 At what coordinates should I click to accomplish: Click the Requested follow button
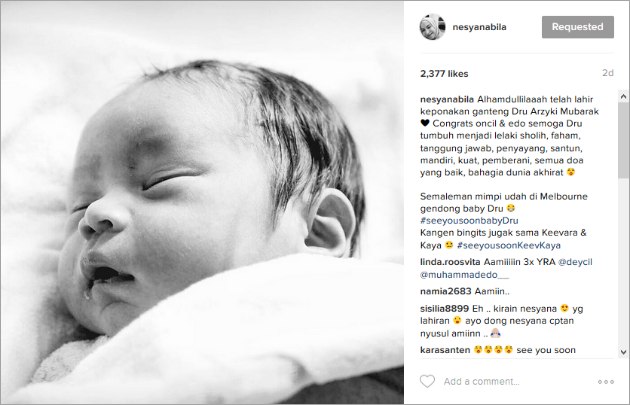pyautogui.click(x=578, y=27)
